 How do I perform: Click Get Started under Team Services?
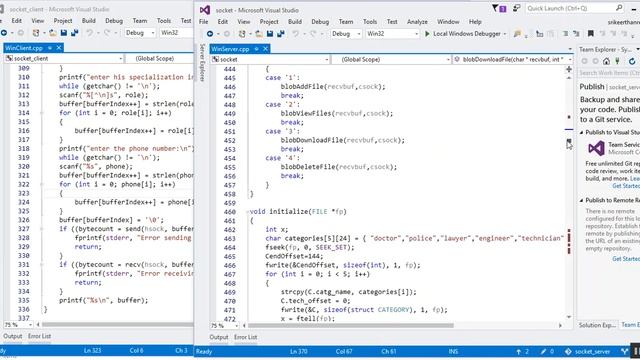tap(626, 186)
